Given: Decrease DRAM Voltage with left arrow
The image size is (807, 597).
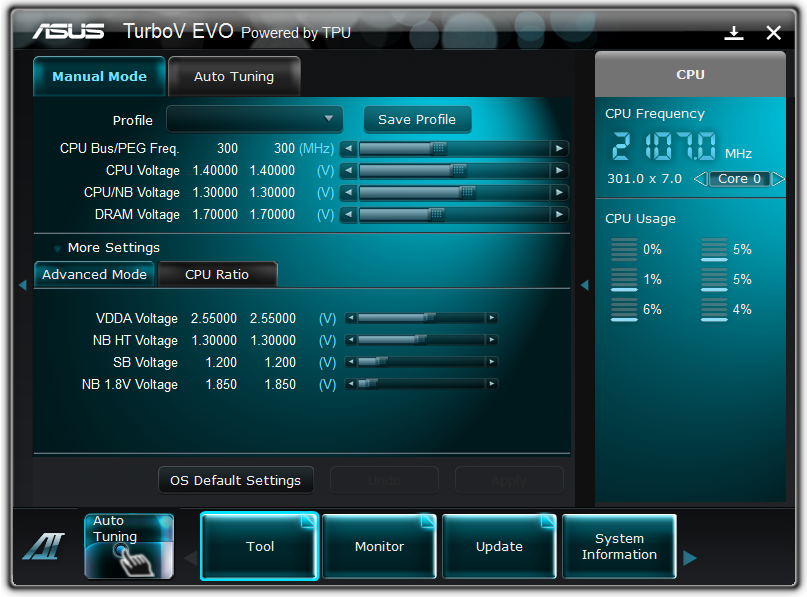Looking at the screenshot, I should 348,214.
